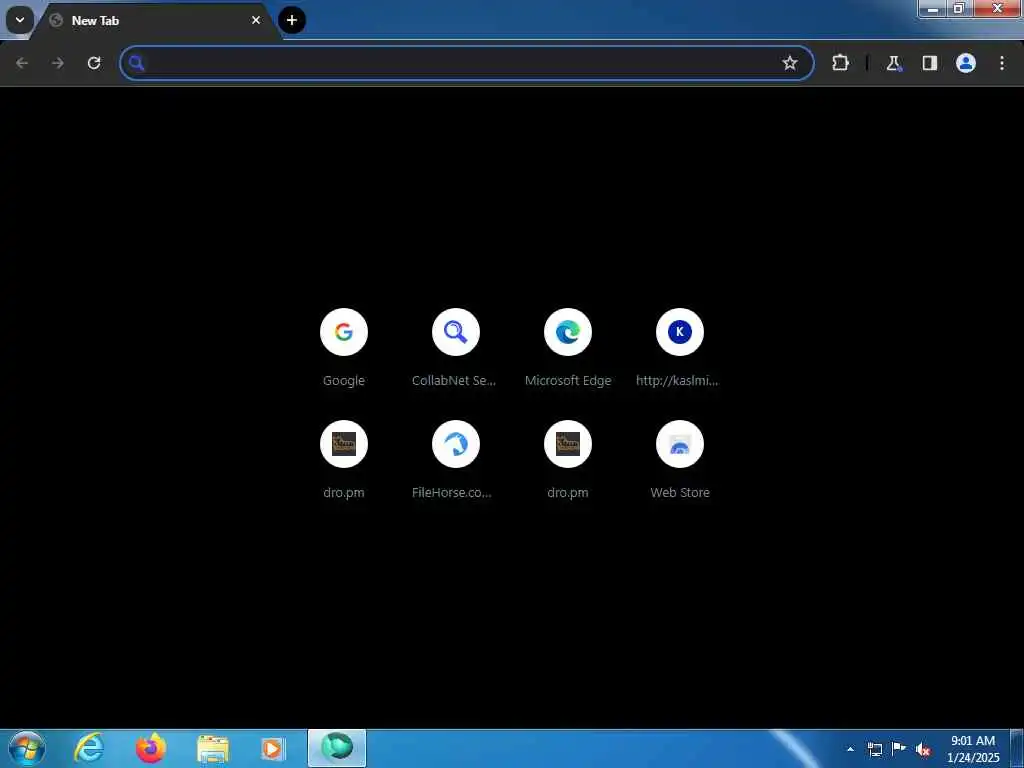Open the three-dot Chrome menu

coord(1002,63)
